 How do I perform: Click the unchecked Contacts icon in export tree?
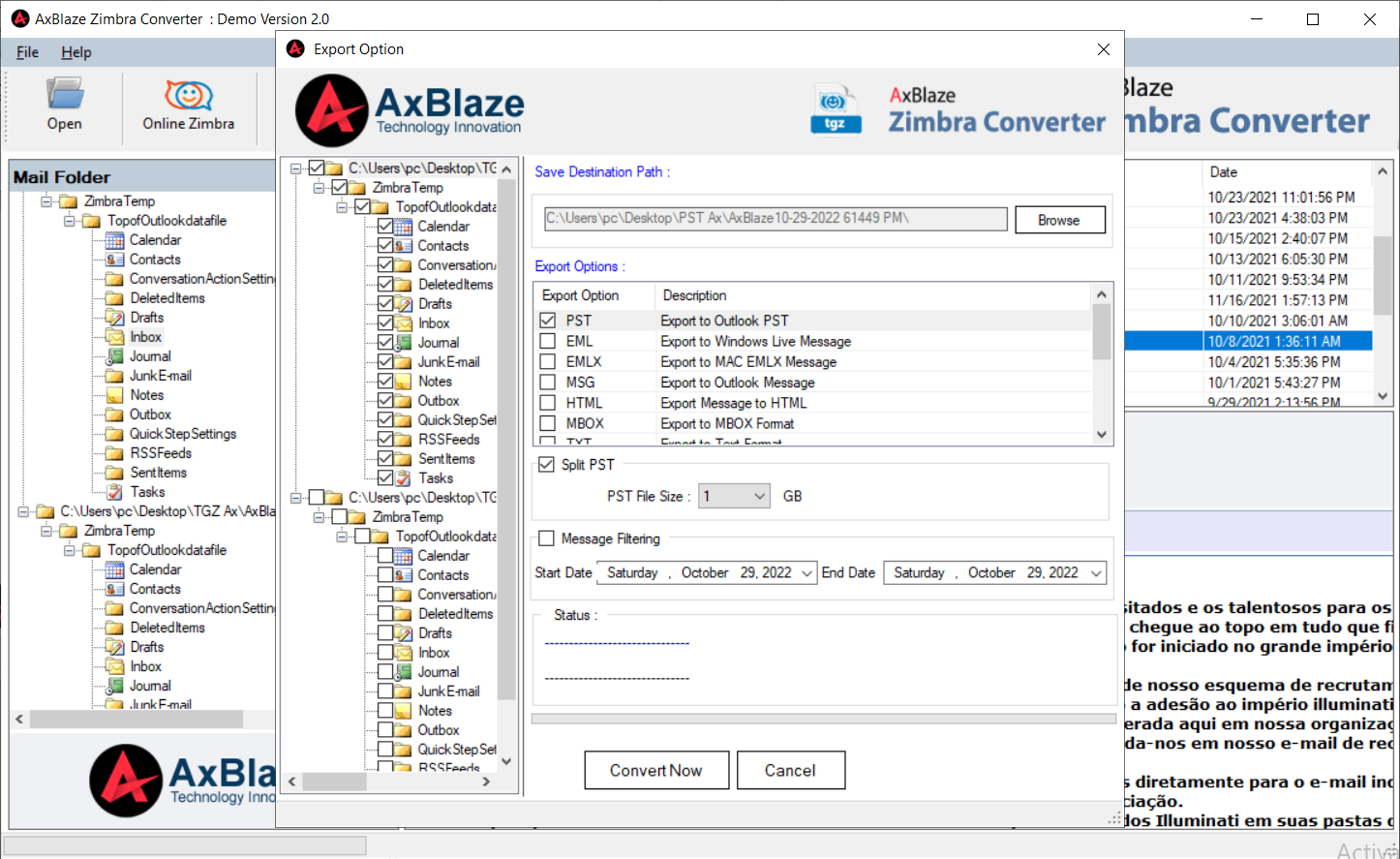pyautogui.click(x=403, y=575)
